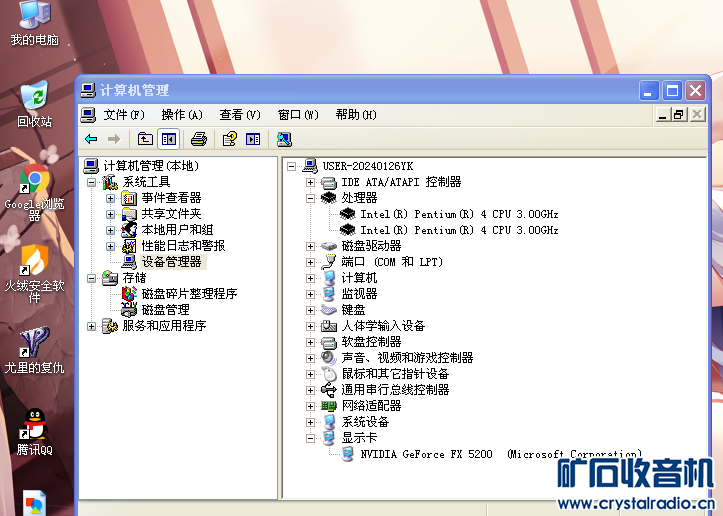Select 设备管理器 in the left tree

tap(172, 262)
